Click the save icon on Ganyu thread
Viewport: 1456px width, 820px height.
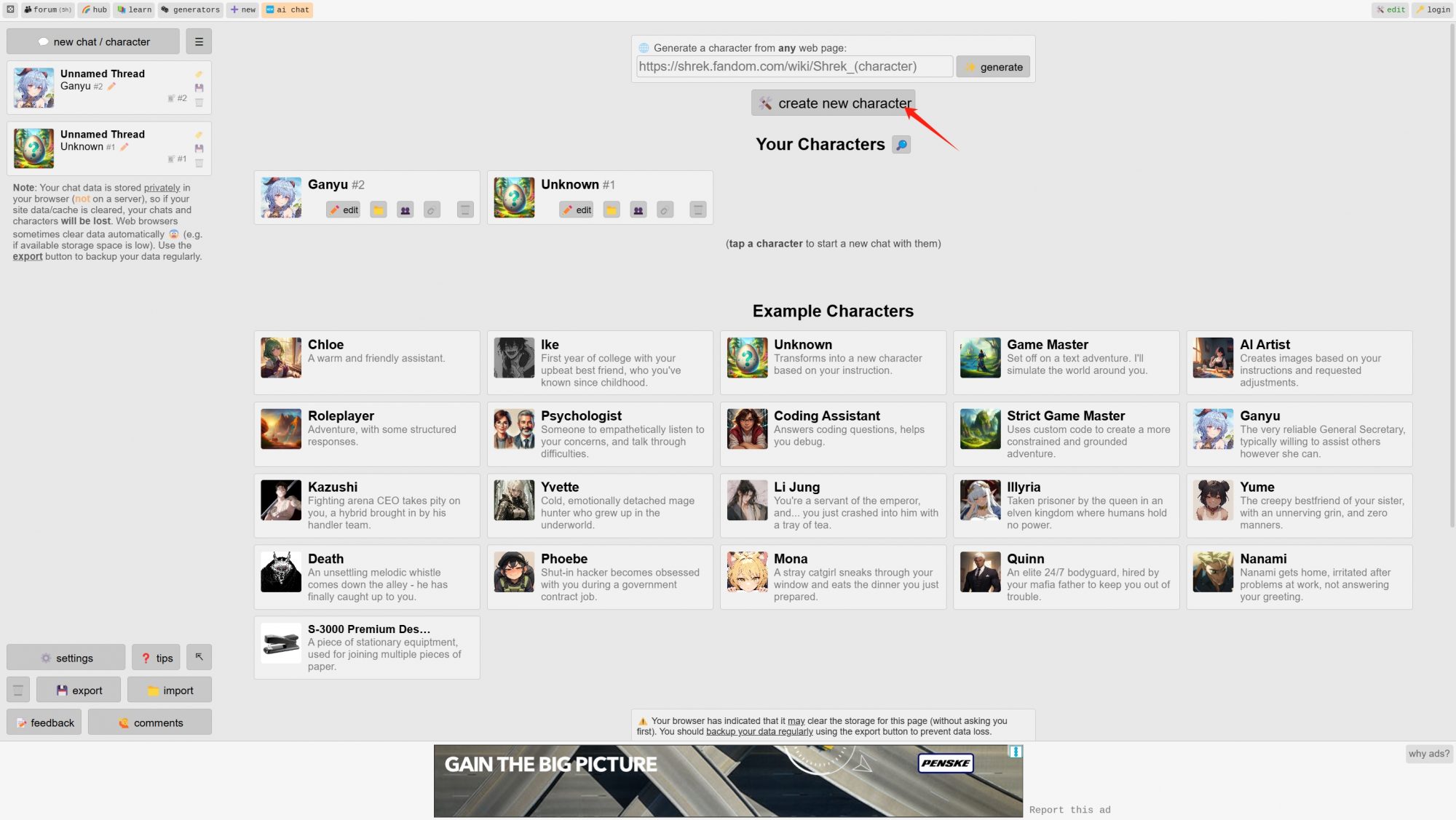[199, 87]
